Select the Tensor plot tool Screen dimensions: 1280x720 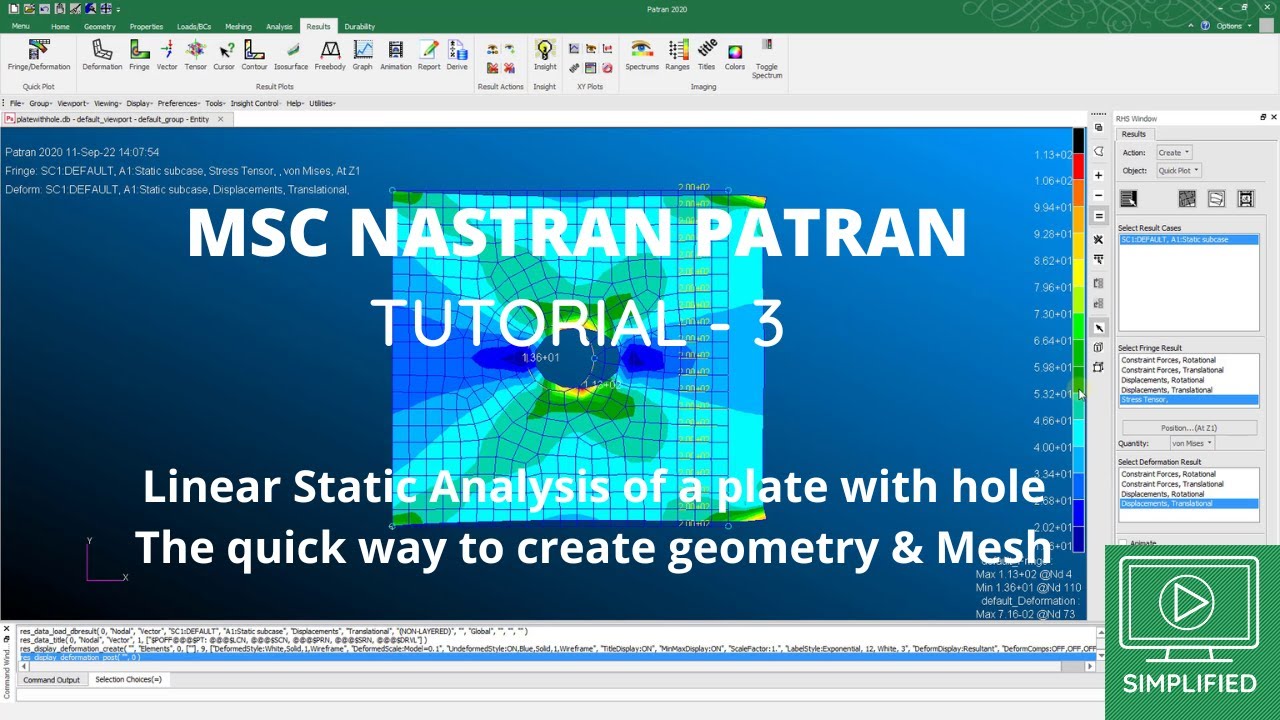196,56
